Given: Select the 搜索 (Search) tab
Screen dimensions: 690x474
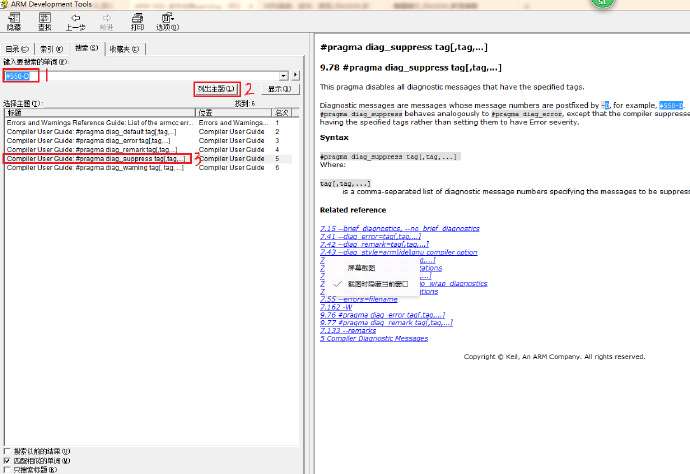Looking at the screenshot, I should tap(86, 48).
